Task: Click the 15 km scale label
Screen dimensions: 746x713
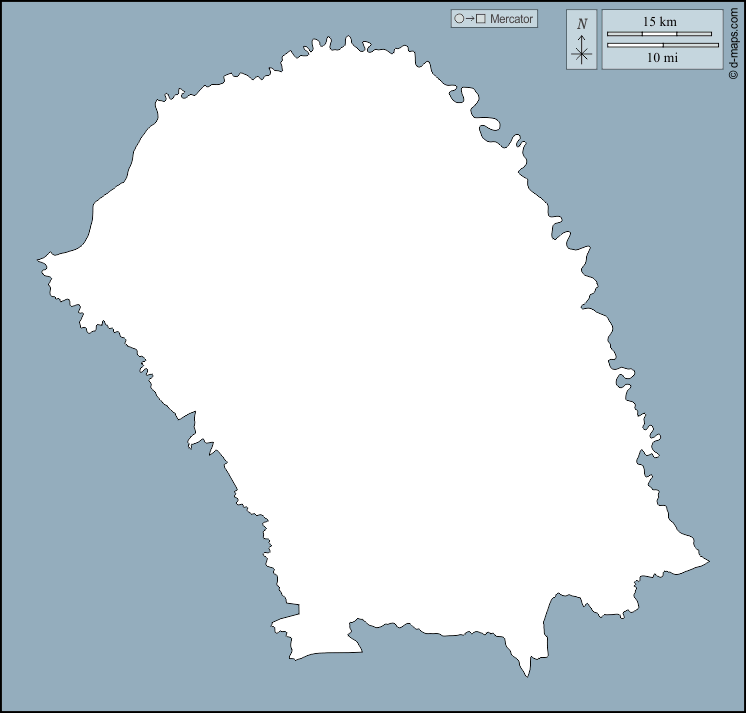Action: 660,22
